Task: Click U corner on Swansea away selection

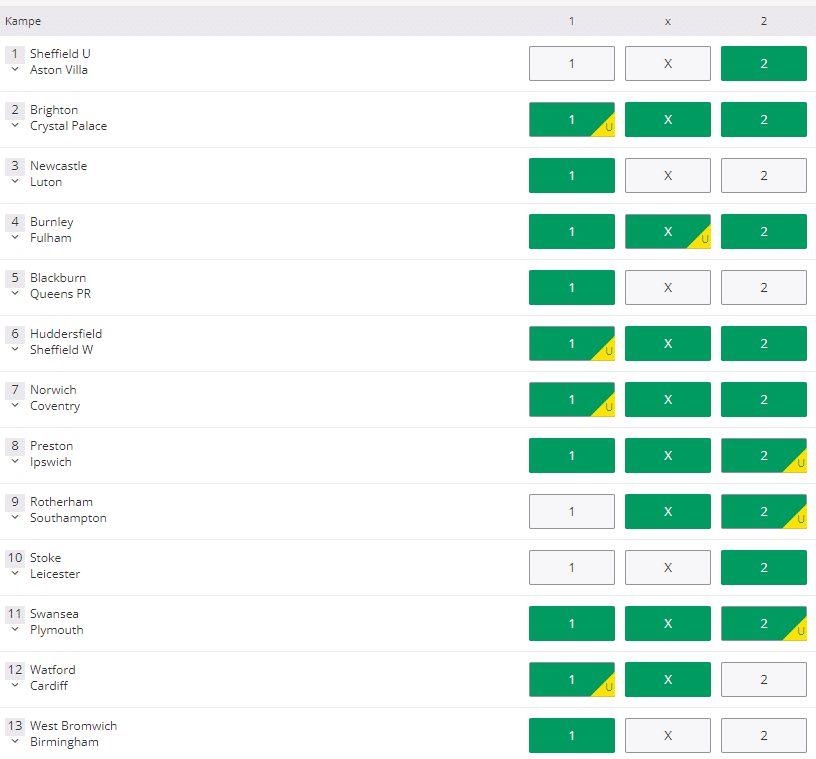Action: click(800, 632)
